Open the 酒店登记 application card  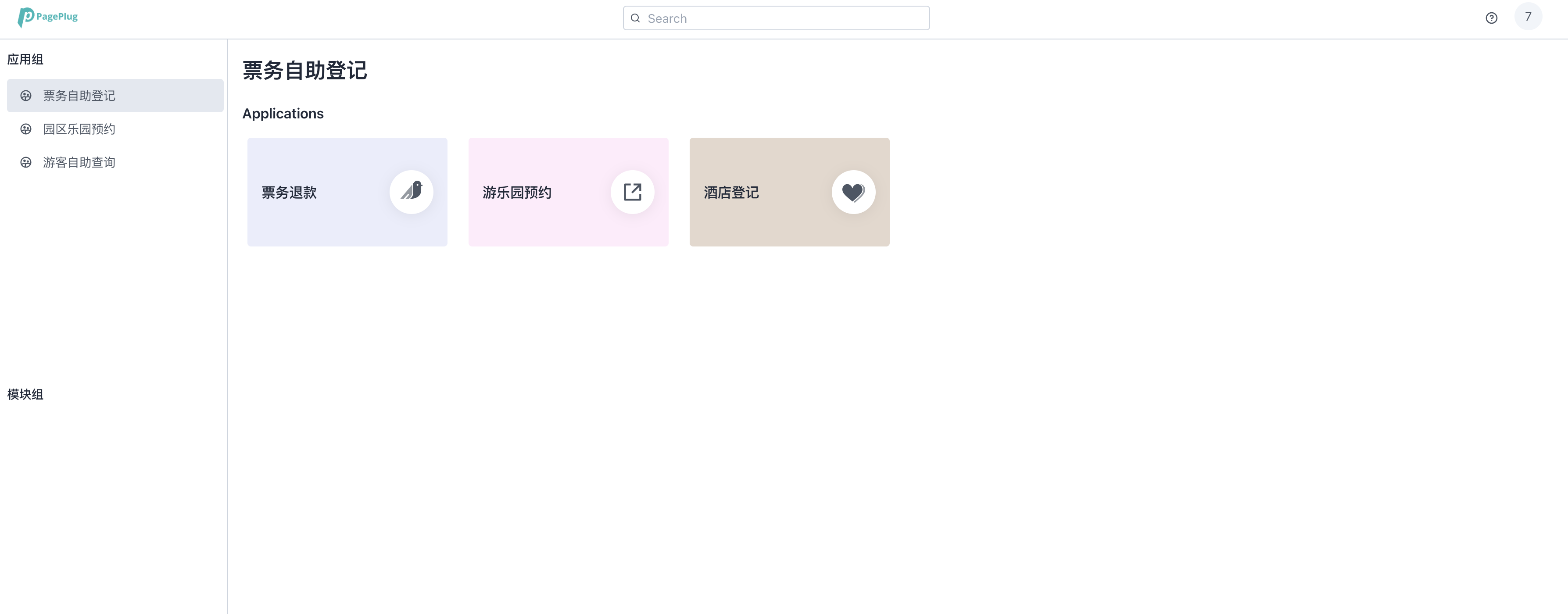click(789, 192)
